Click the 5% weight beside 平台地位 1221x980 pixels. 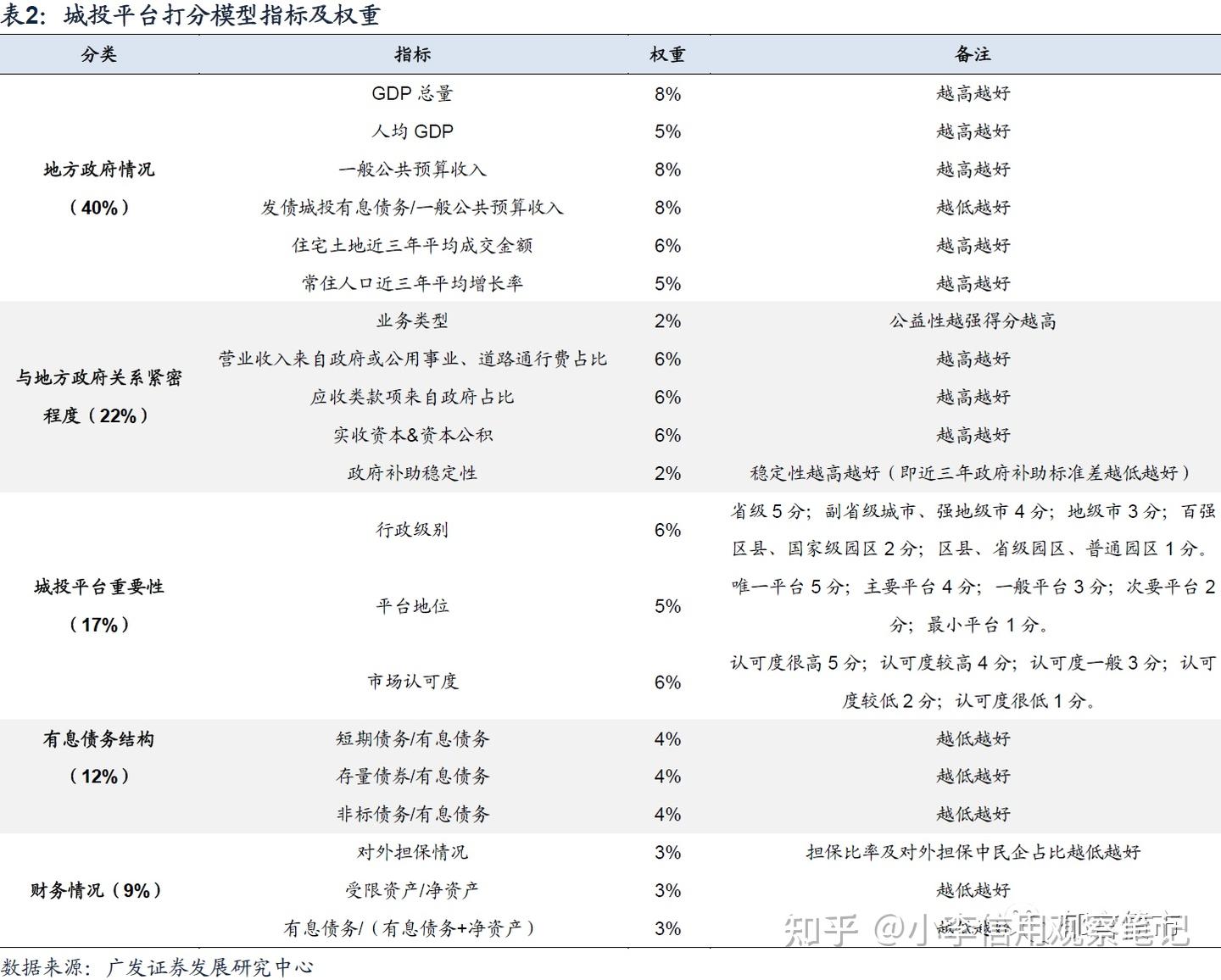pyautogui.click(x=667, y=606)
